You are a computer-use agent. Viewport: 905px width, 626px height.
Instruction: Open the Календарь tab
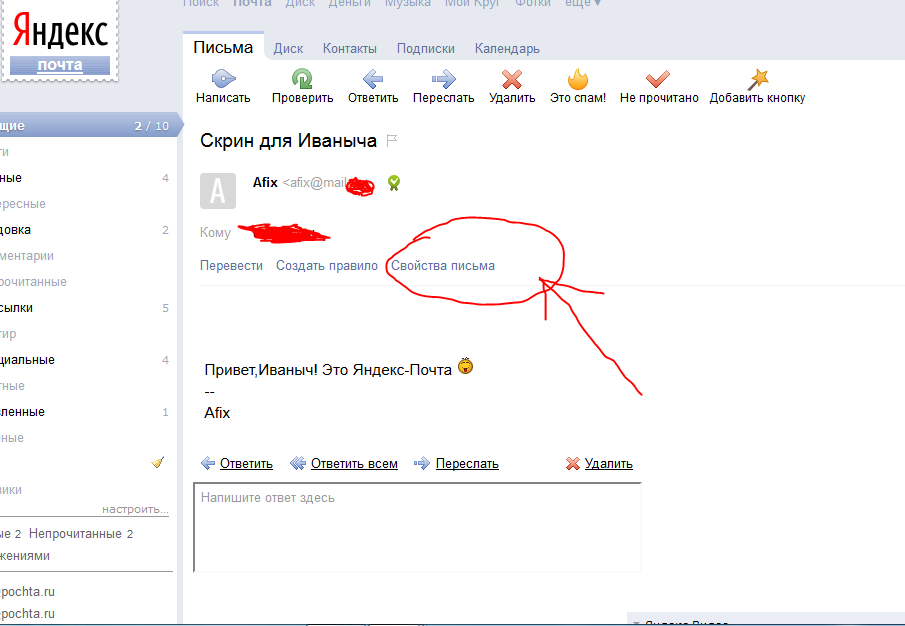coord(507,48)
